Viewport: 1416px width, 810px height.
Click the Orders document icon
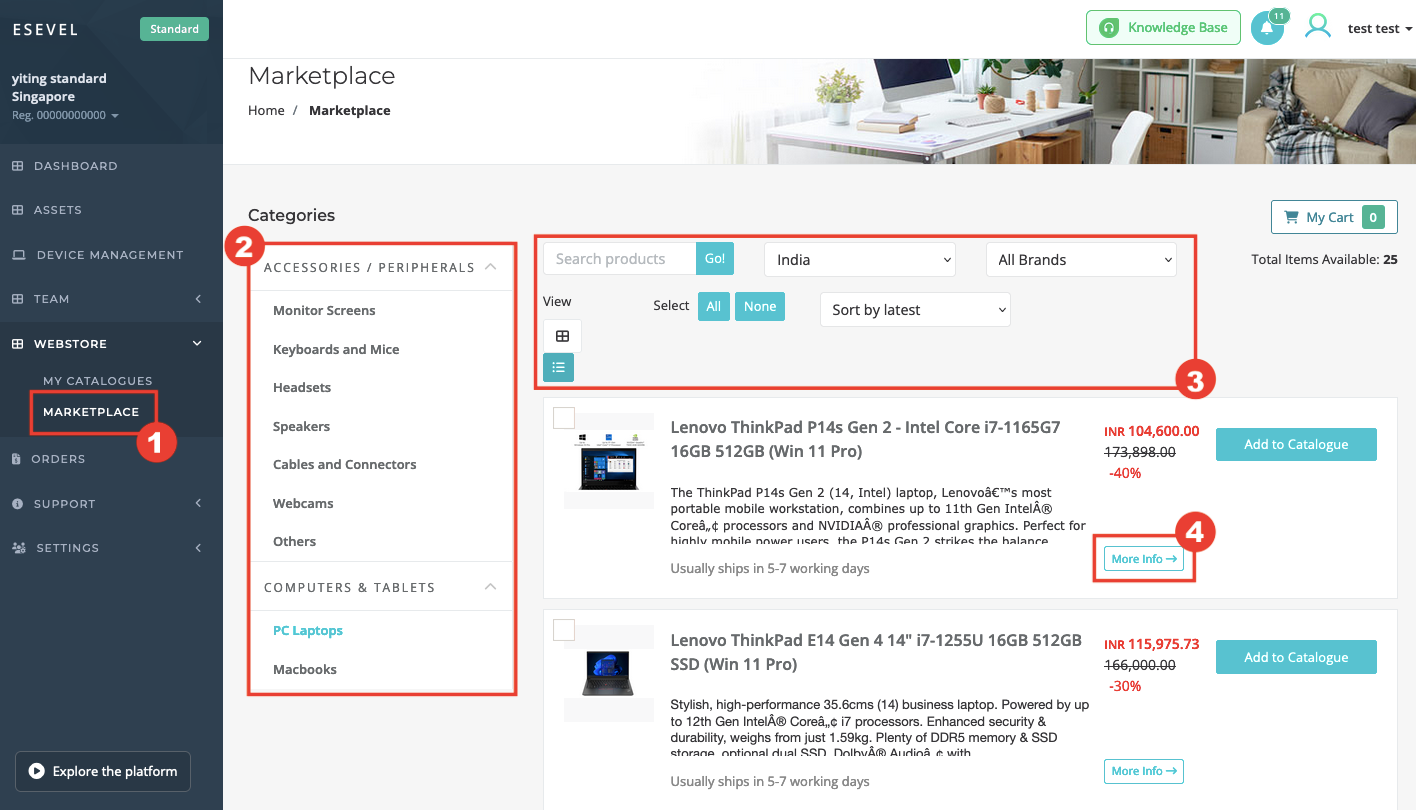16,459
